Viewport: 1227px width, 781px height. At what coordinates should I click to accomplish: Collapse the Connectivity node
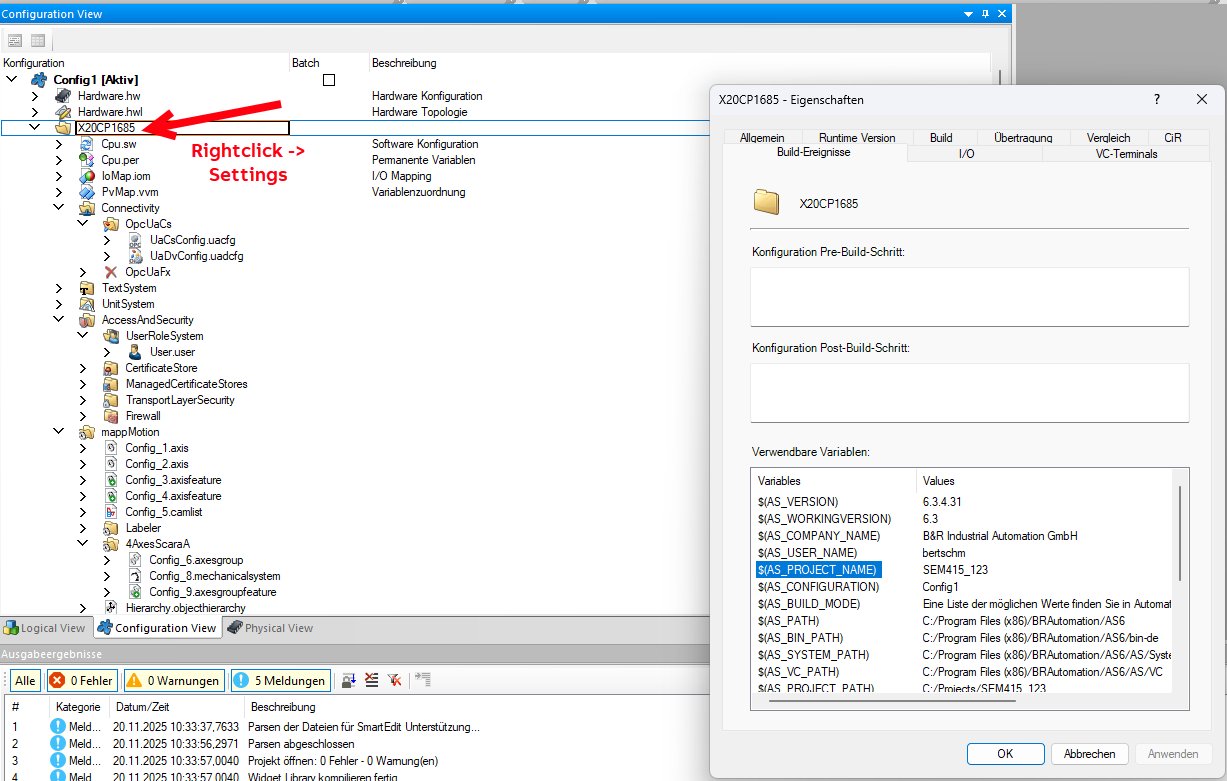tap(59, 208)
